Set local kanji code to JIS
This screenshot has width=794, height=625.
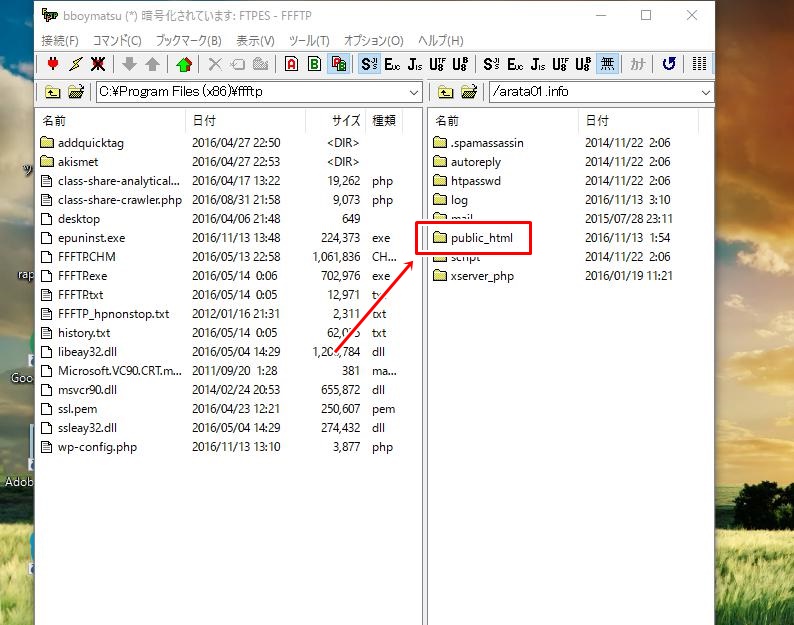[x=415, y=64]
